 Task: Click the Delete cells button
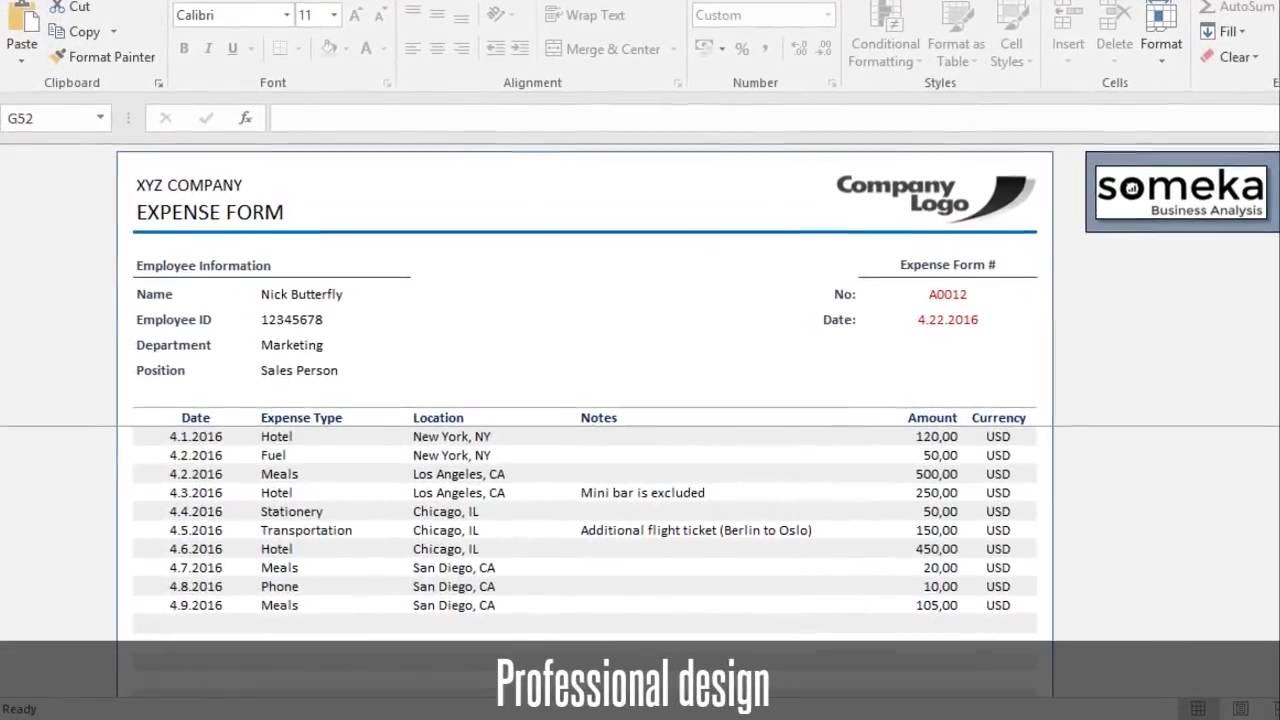pyautogui.click(x=1114, y=35)
